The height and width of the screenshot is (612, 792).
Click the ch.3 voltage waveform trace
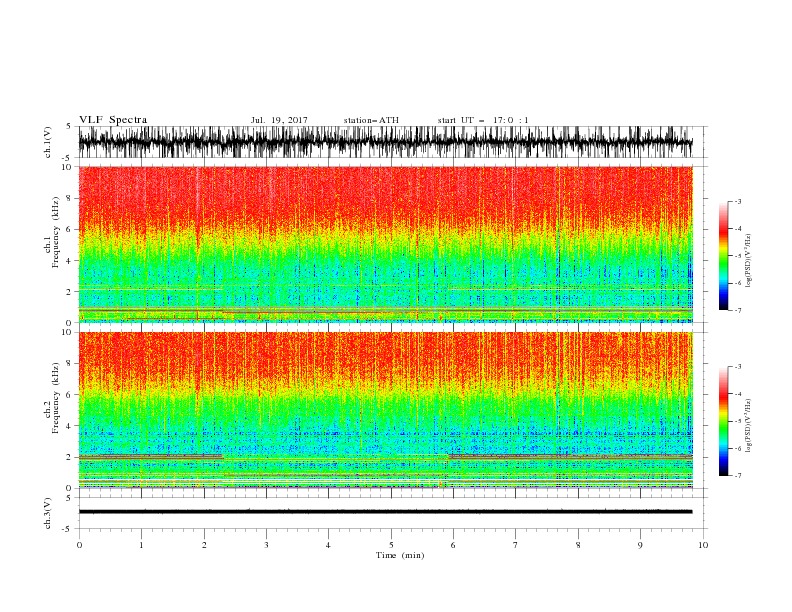coord(385,512)
